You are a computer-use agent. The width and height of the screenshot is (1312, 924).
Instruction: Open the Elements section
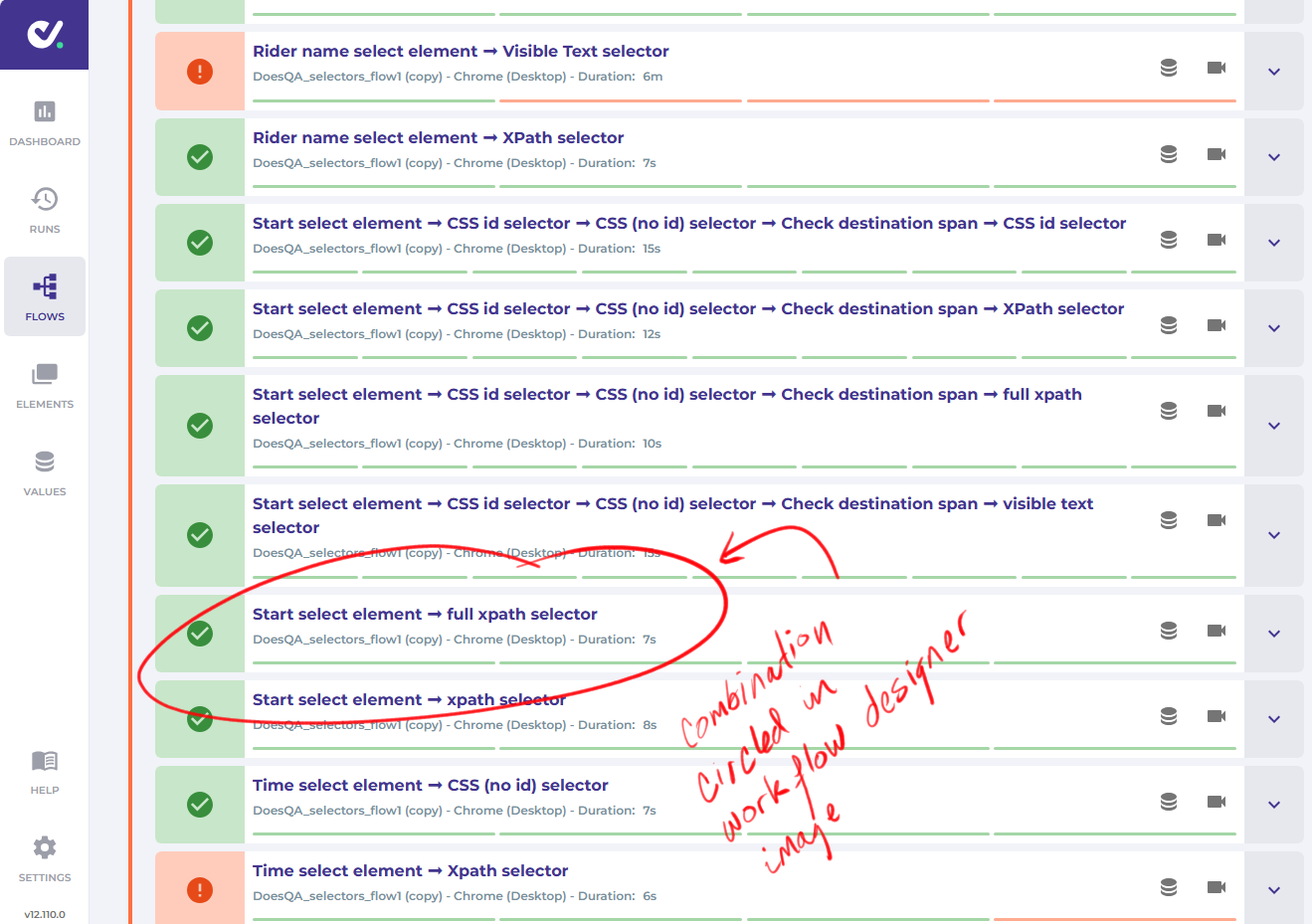(45, 385)
